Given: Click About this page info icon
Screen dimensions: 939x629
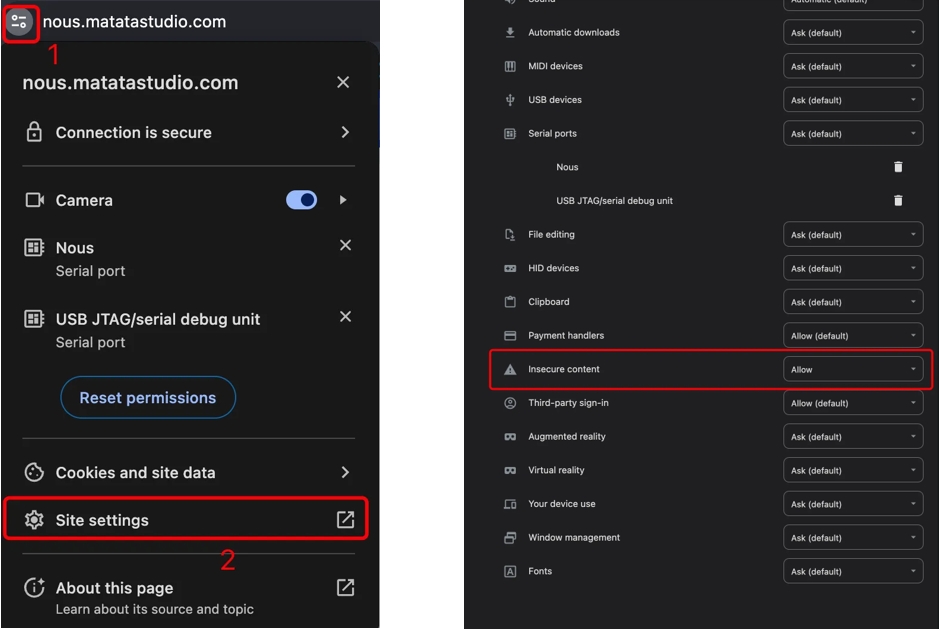Looking at the screenshot, I should coord(34,587).
